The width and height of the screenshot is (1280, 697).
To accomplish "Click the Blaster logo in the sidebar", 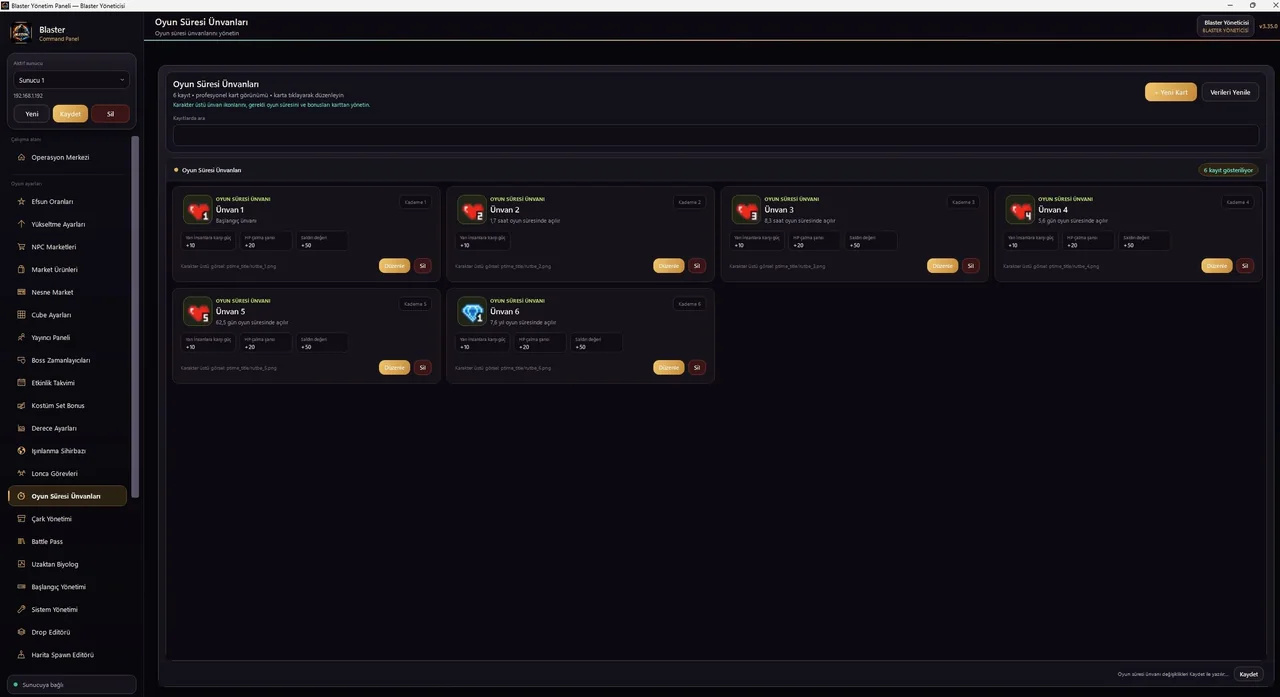I will (x=21, y=33).
